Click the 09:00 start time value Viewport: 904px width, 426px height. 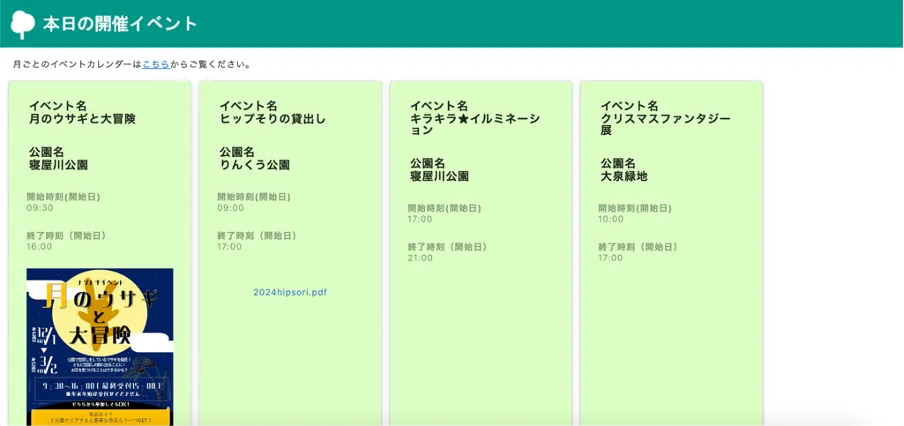pos(231,208)
